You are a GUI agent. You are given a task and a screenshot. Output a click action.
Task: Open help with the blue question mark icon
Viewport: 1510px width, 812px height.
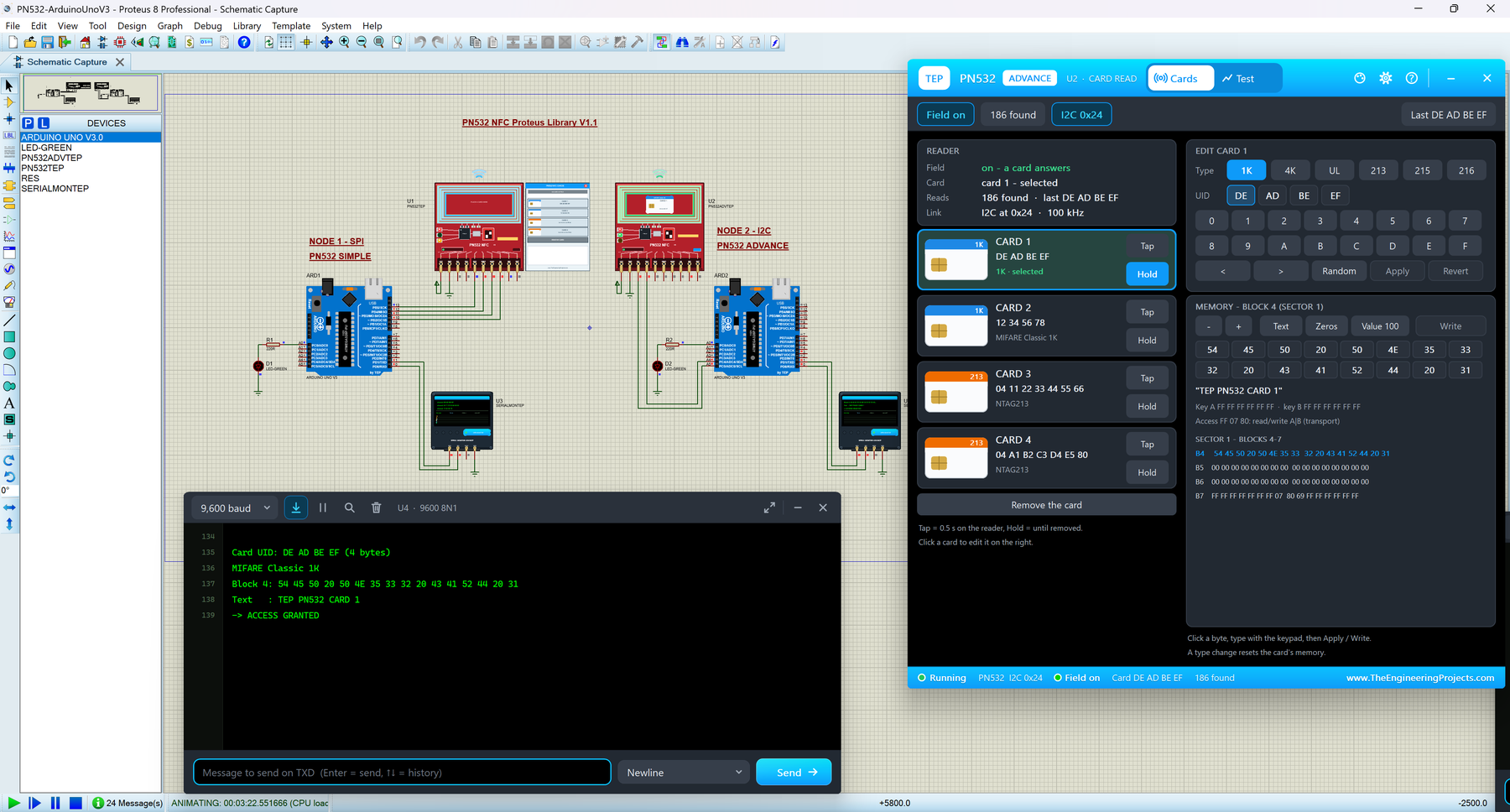244,42
